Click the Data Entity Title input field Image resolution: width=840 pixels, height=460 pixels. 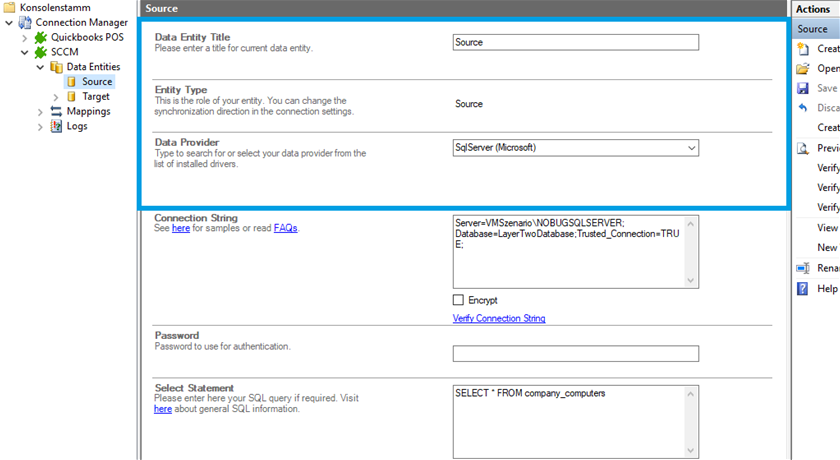click(x=575, y=42)
